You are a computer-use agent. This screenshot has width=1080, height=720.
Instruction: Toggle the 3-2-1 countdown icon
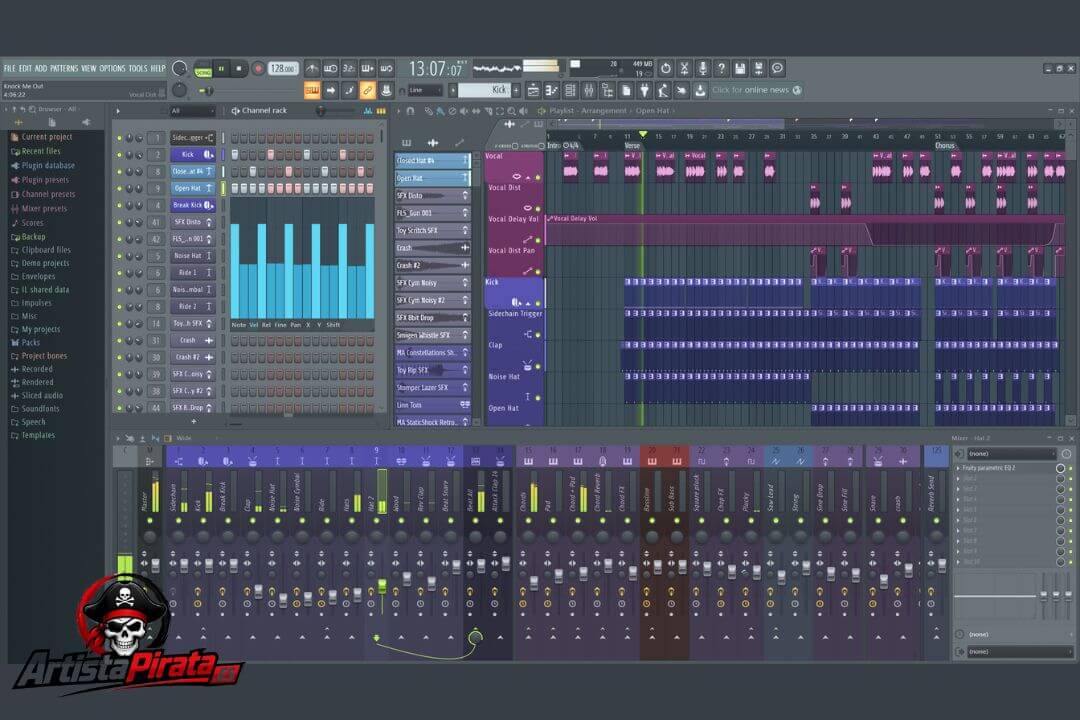coord(349,68)
